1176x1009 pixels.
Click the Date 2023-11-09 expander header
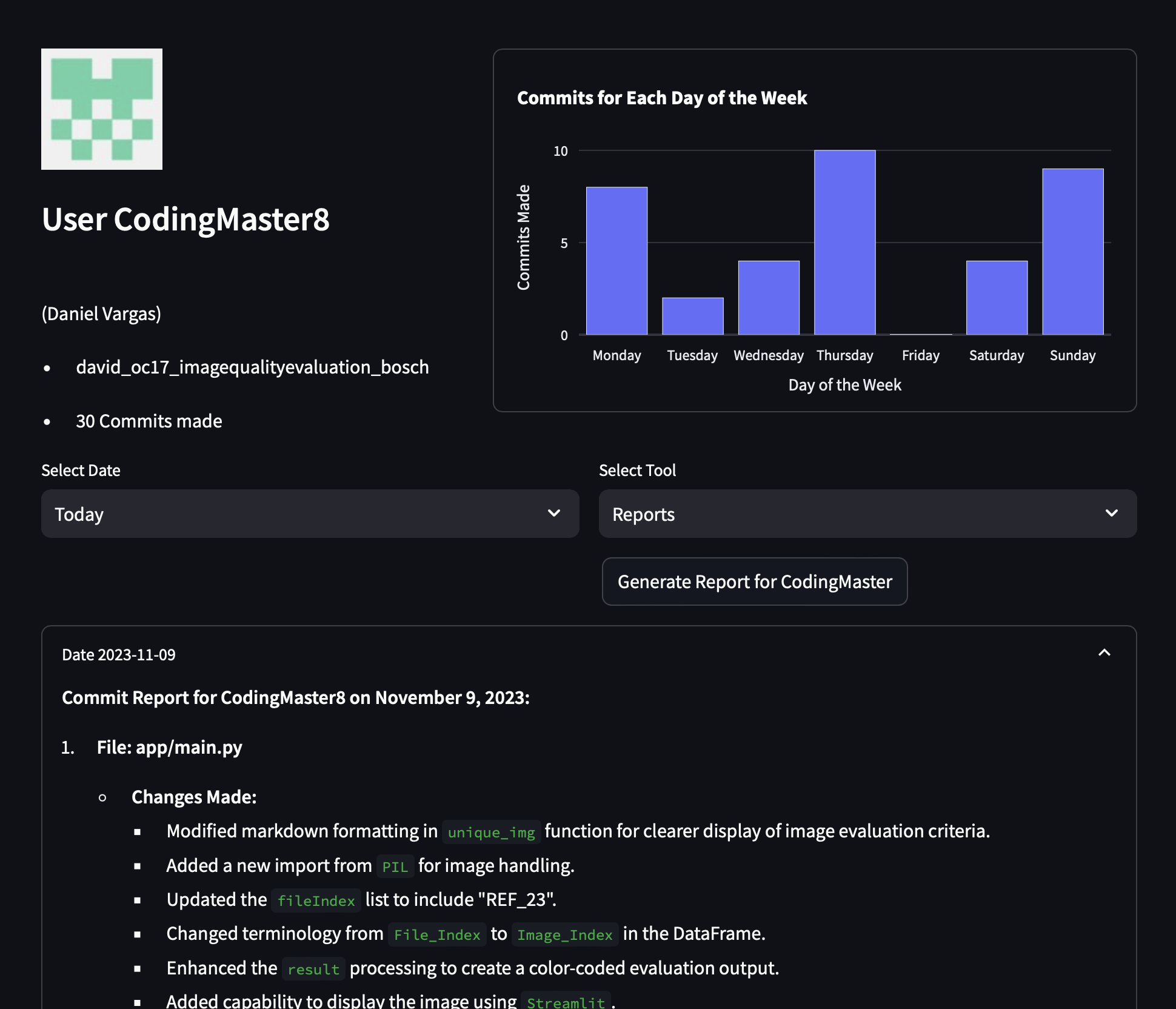119,655
